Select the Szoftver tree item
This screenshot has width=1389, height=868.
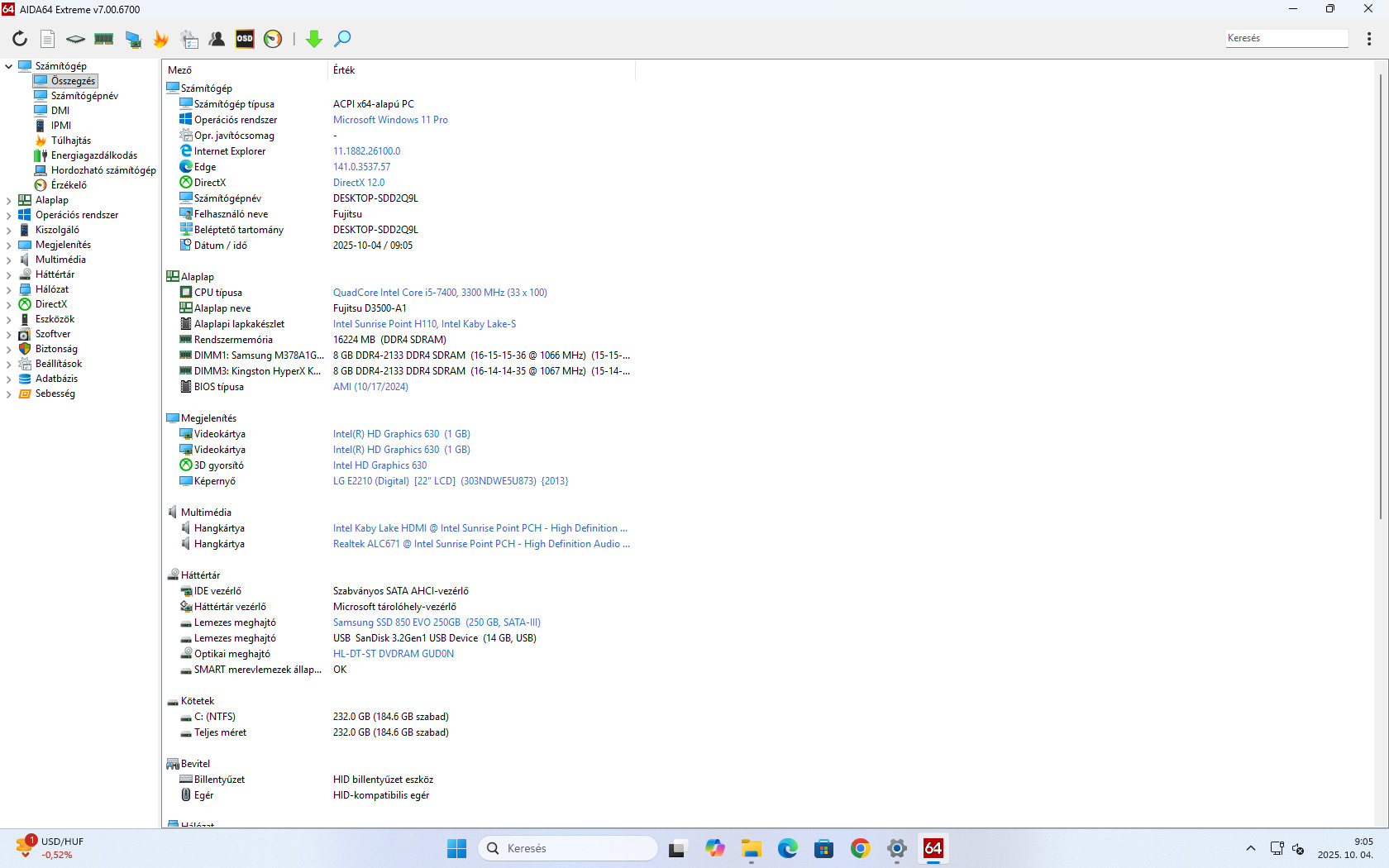pos(53,334)
